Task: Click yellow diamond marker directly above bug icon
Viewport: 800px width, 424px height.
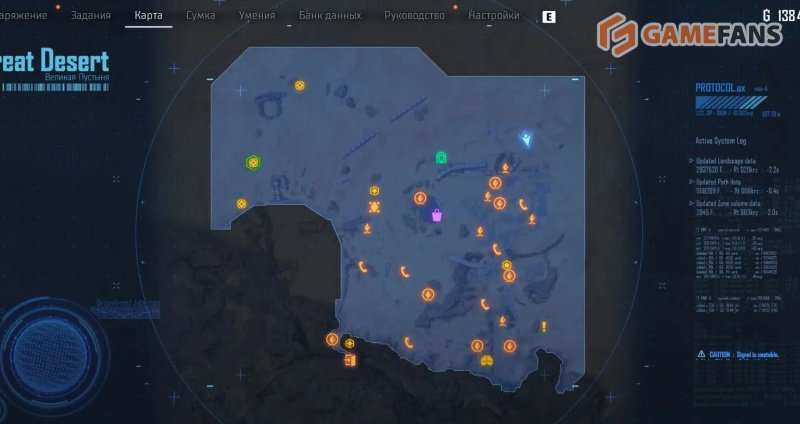Action: coord(374,191)
